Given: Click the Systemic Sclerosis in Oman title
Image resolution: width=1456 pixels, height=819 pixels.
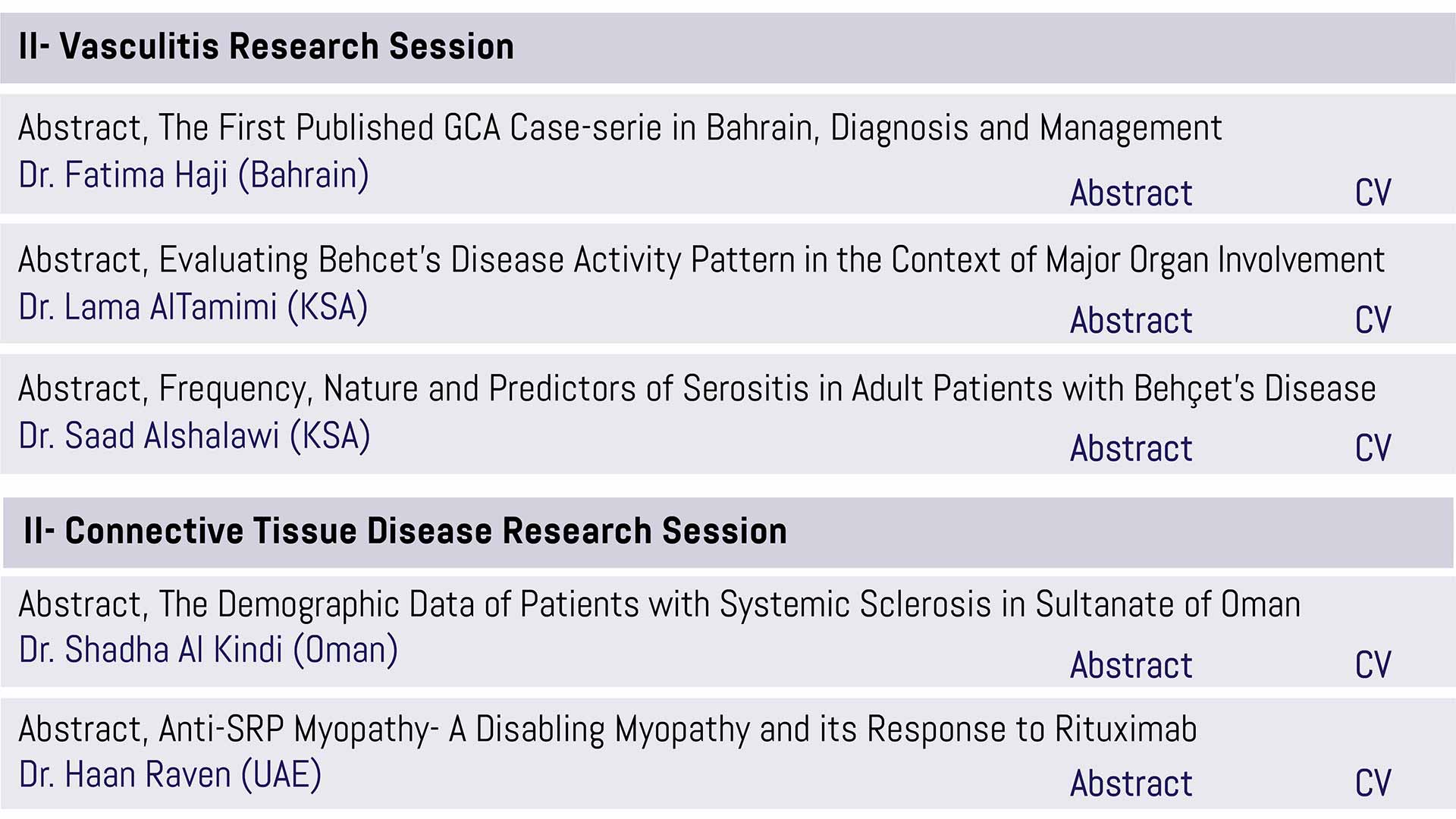Looking at the screenshot, I should click(x=660, y=605).
